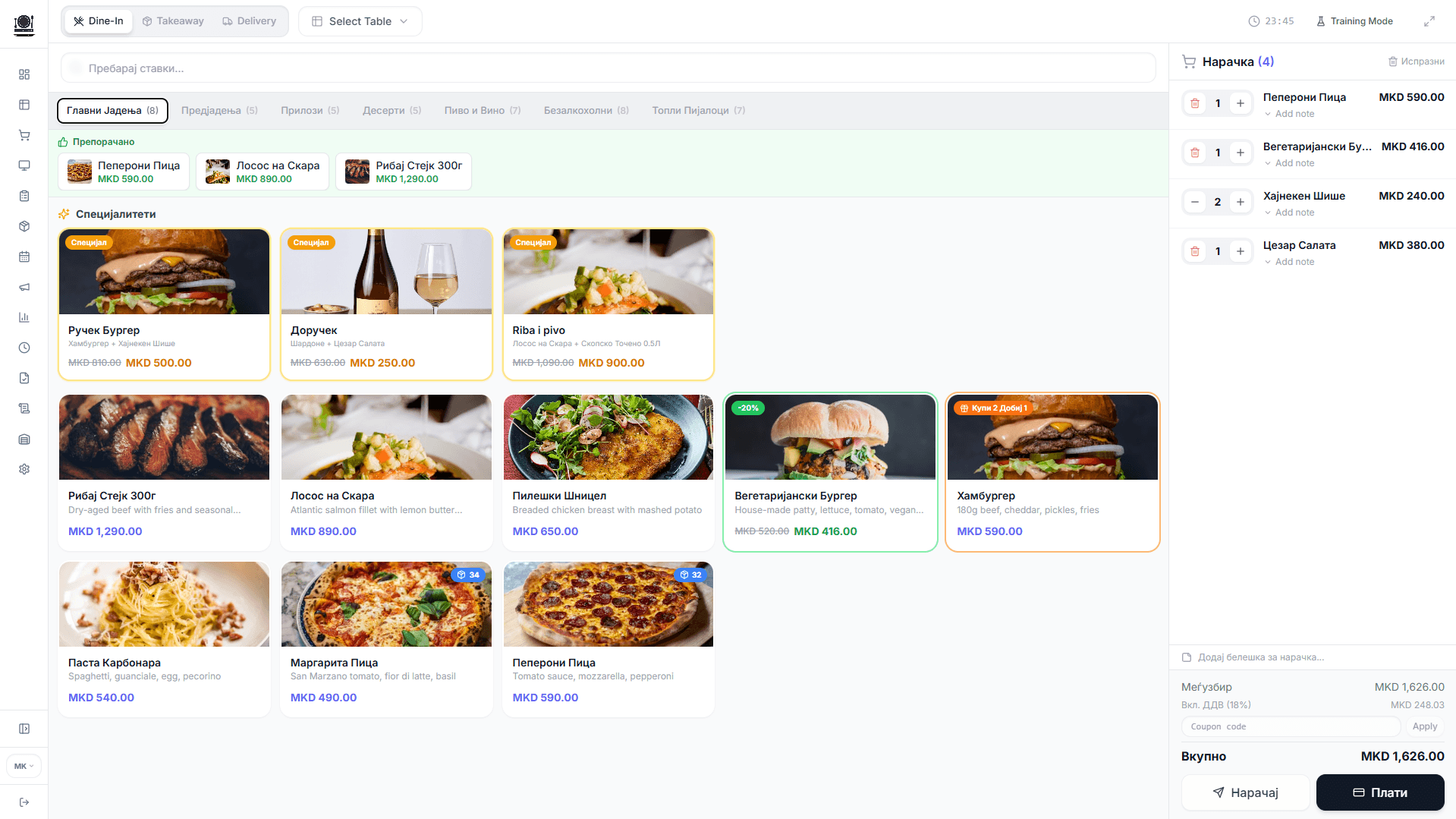Add the Хамбургер buy-2-get-1 card

[x=1052, y=472]
